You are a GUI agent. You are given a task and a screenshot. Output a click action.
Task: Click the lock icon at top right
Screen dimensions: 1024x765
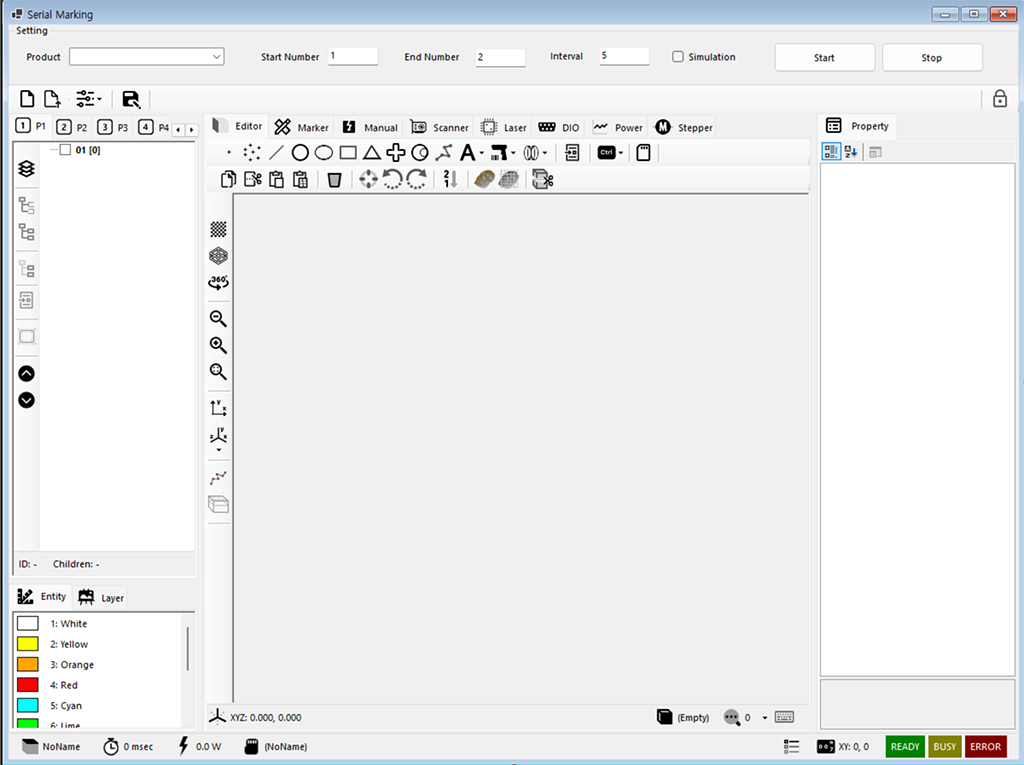coord(999,99)
